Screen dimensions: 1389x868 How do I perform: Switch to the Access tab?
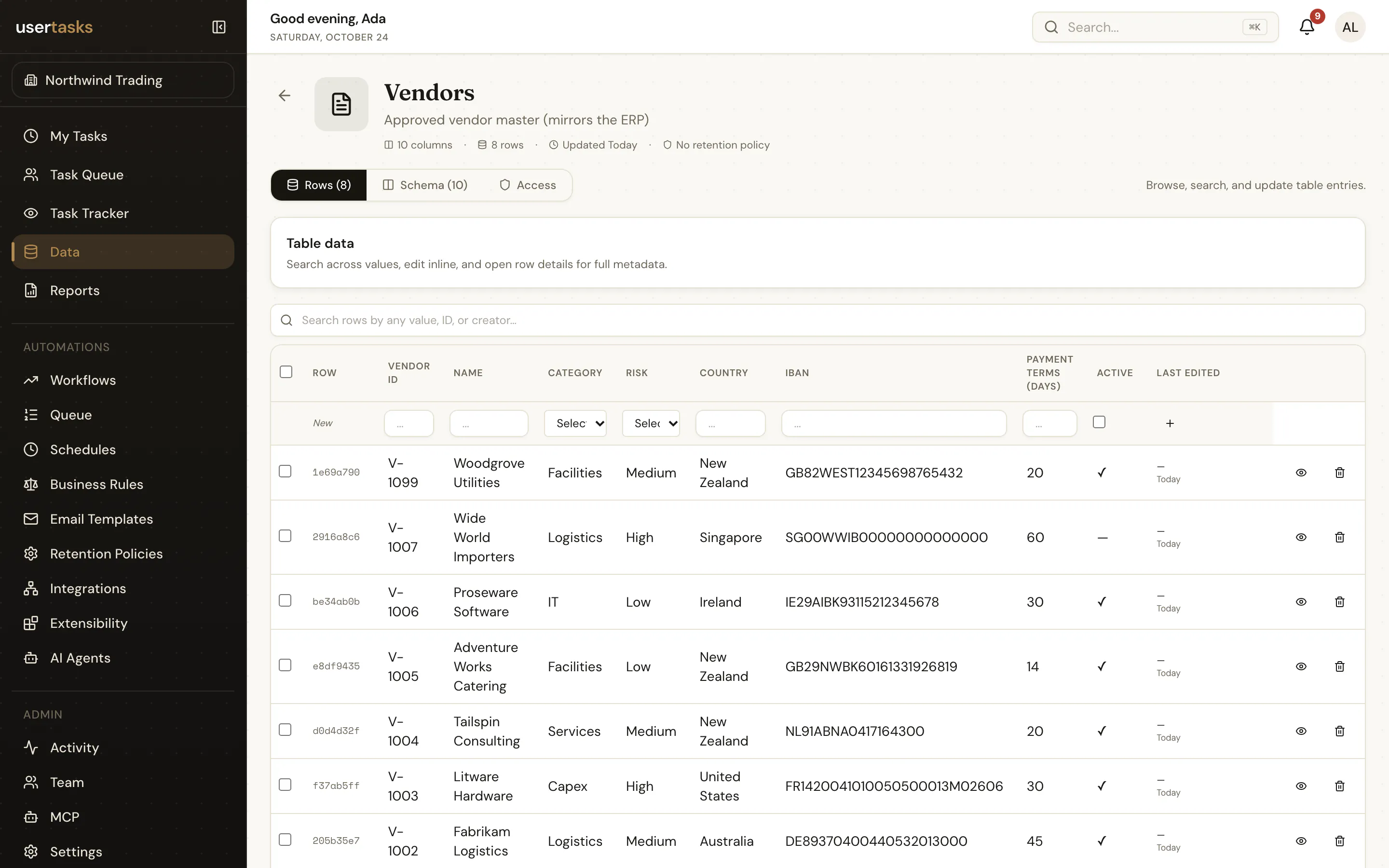[x=528, y=185]
